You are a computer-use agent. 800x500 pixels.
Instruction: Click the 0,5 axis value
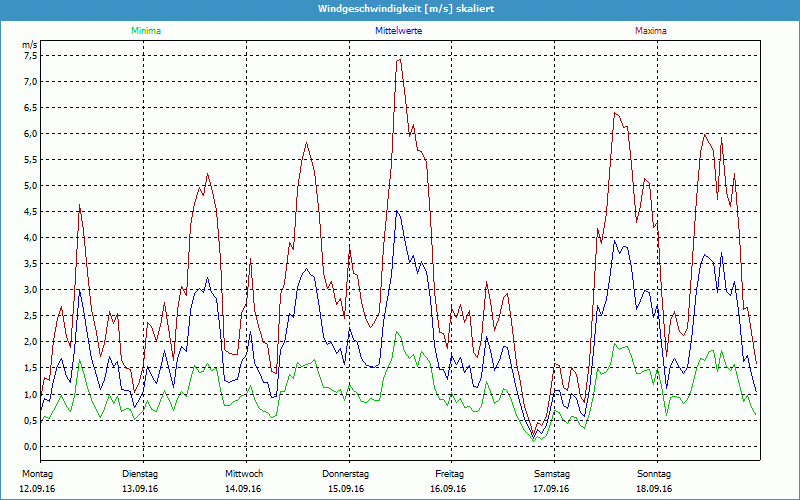pyautogui.click(x=31, y=420)
